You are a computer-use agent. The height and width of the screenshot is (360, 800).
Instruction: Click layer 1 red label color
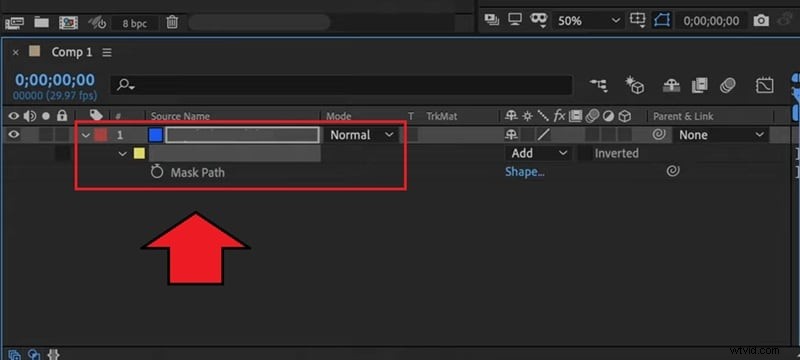click(x=101, y=135)
